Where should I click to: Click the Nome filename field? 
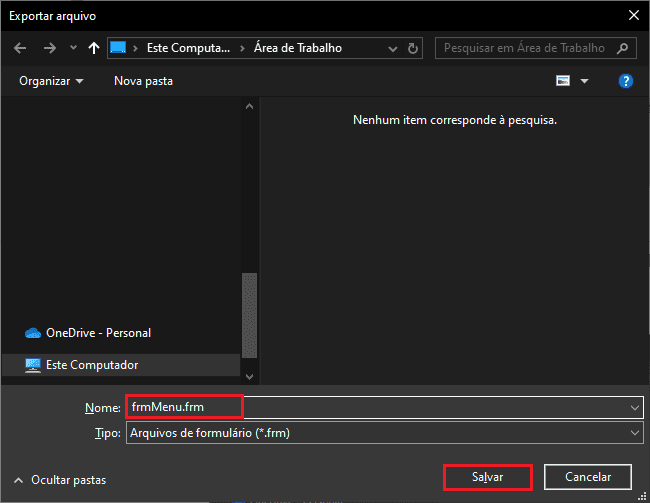click(x=380, y=407)
